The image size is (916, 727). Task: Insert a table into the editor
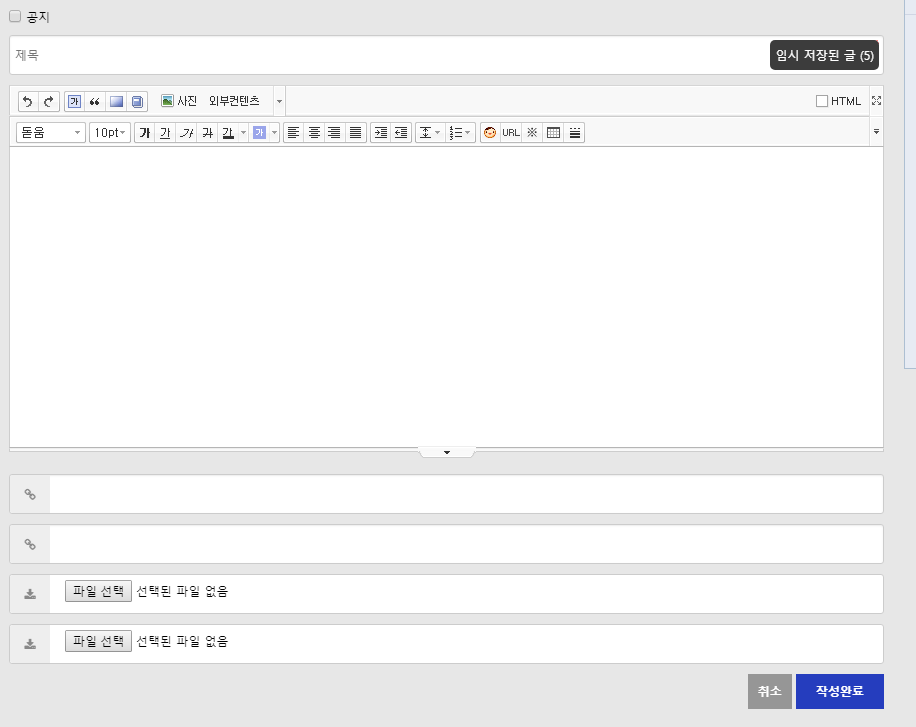(553, 133)
